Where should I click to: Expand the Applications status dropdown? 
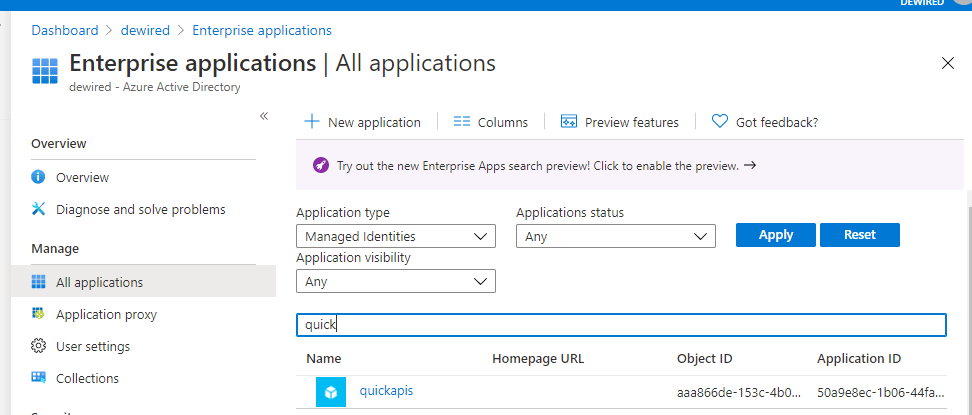point(616,237)
